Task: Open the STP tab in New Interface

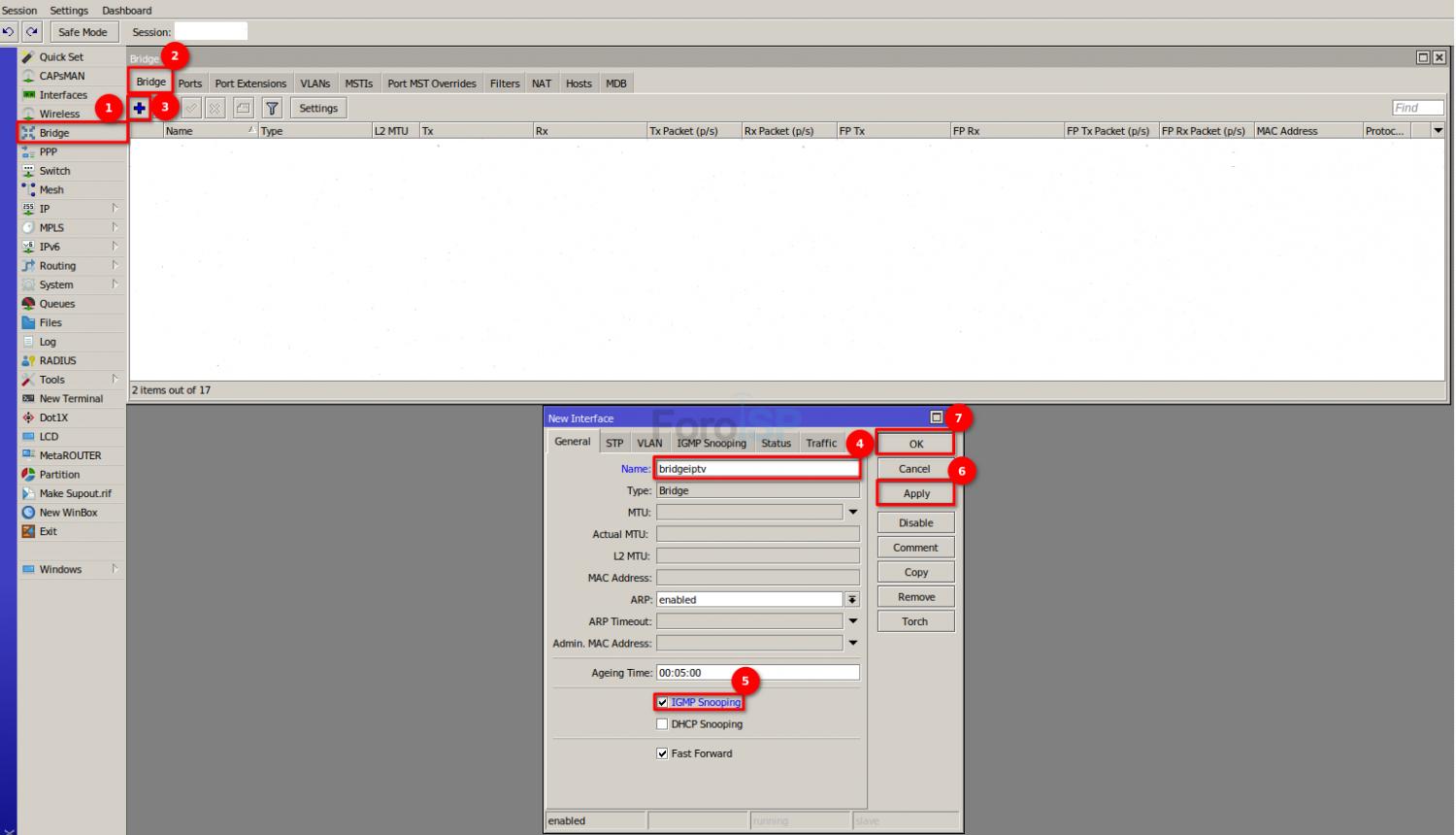Action: (x=614, y=443)
